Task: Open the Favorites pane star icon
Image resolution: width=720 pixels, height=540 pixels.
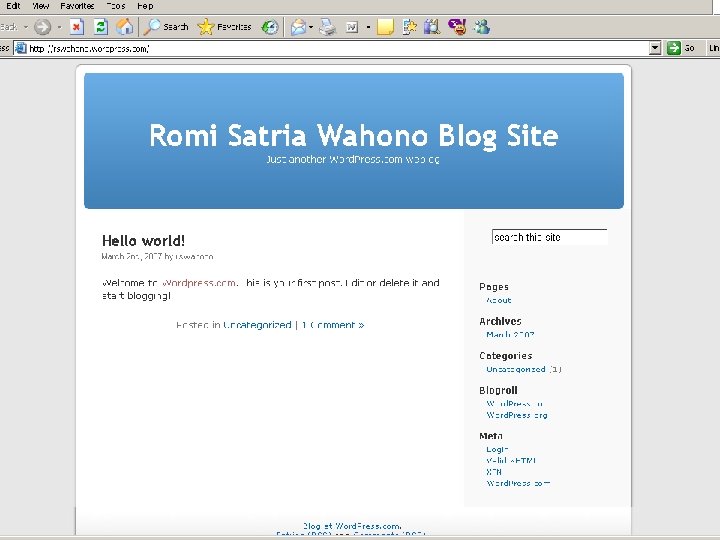Action: click(x=224, y=27)
